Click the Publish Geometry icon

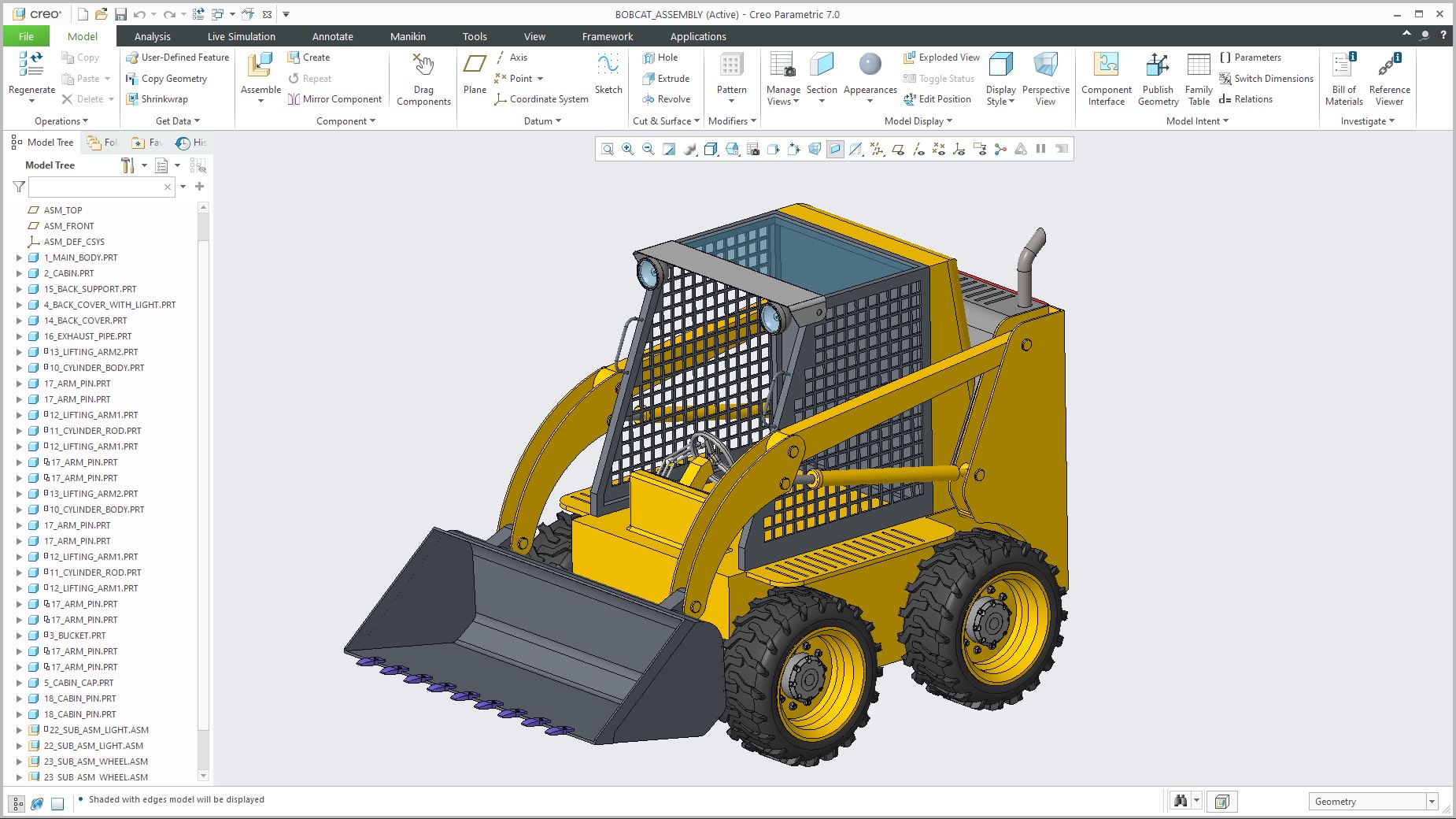click(x=1158, y=79)
